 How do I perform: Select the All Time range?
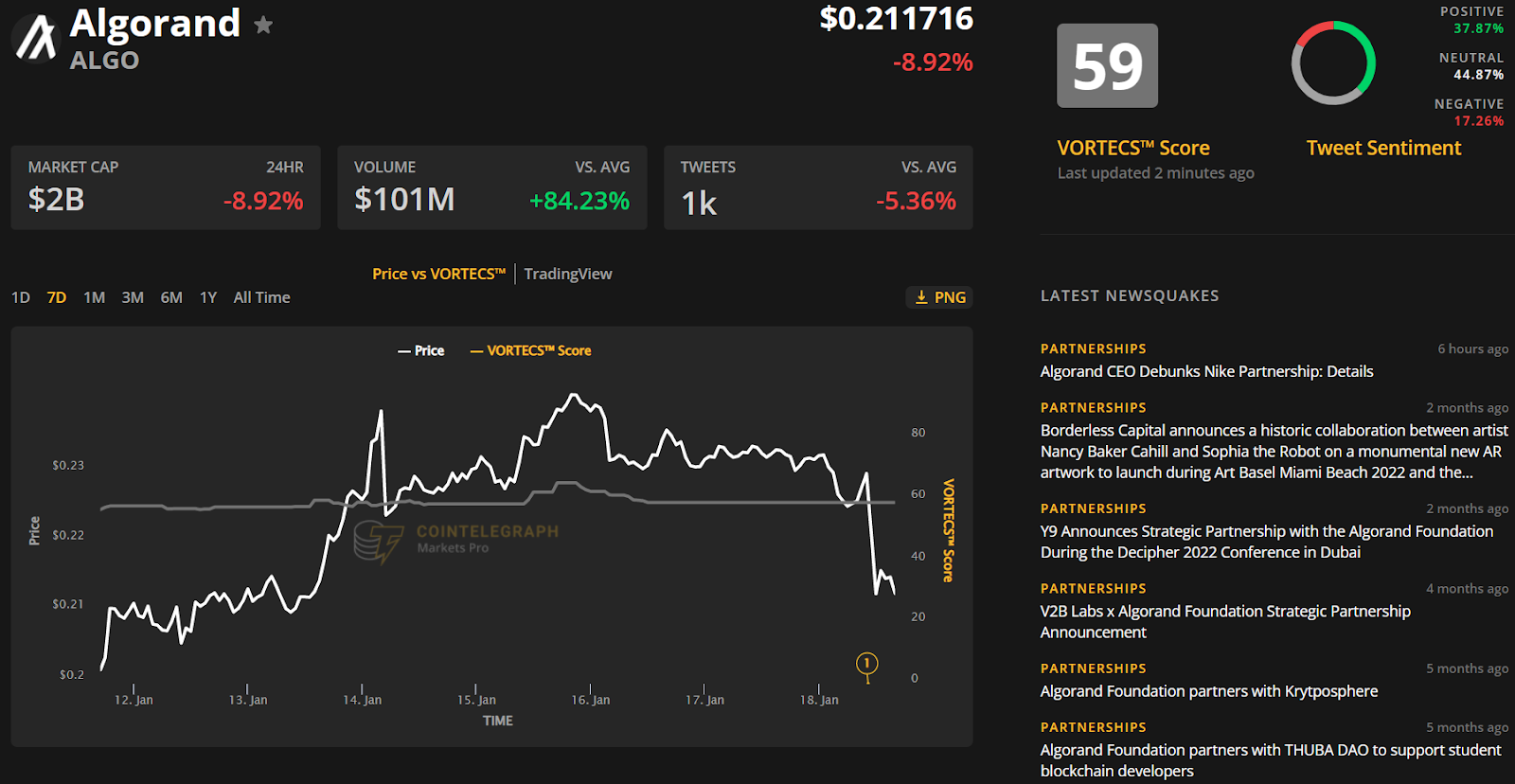coord(261,297)
